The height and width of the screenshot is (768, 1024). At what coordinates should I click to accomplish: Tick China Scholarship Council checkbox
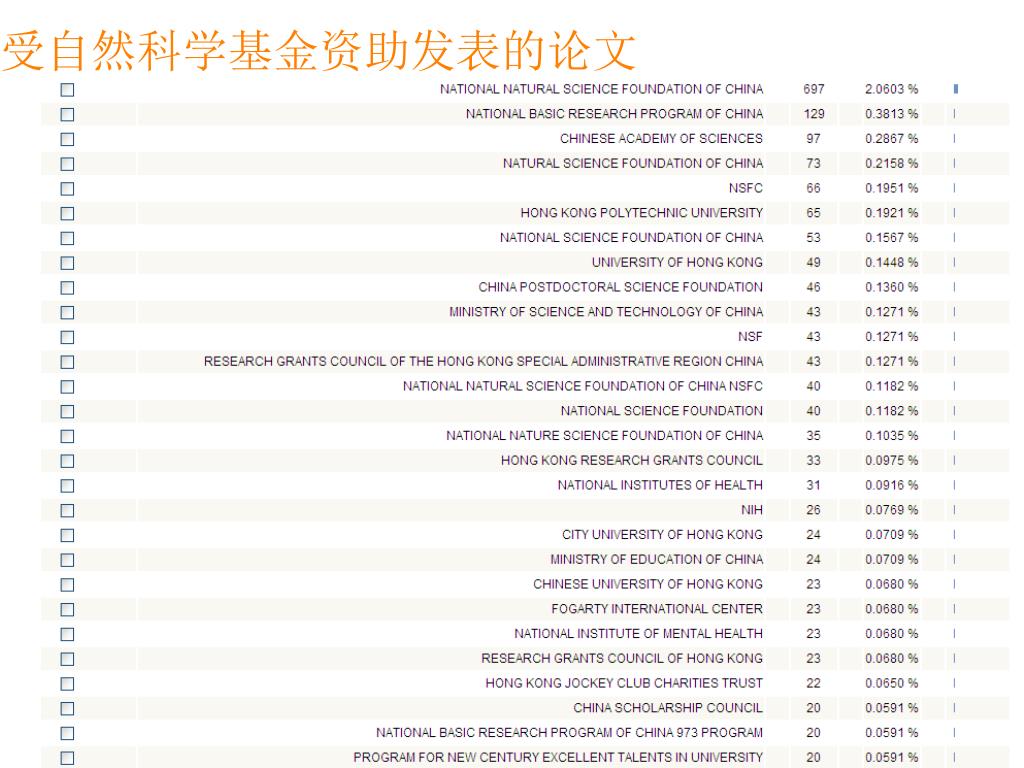coord(67,710)
